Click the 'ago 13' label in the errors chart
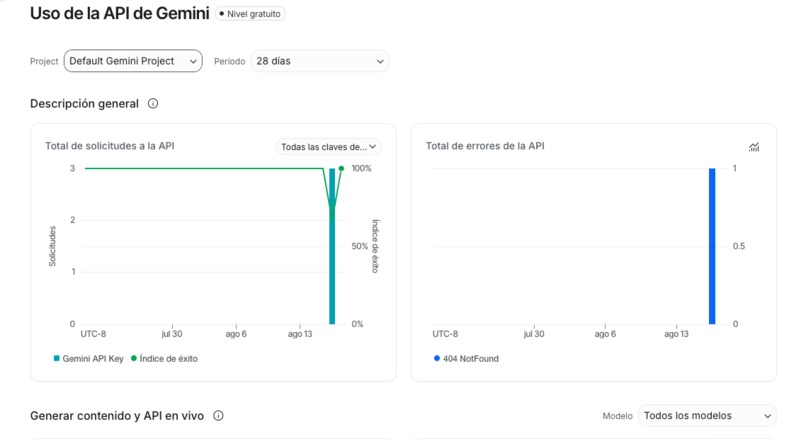The image size is (806, 441). tap(676, 334)
